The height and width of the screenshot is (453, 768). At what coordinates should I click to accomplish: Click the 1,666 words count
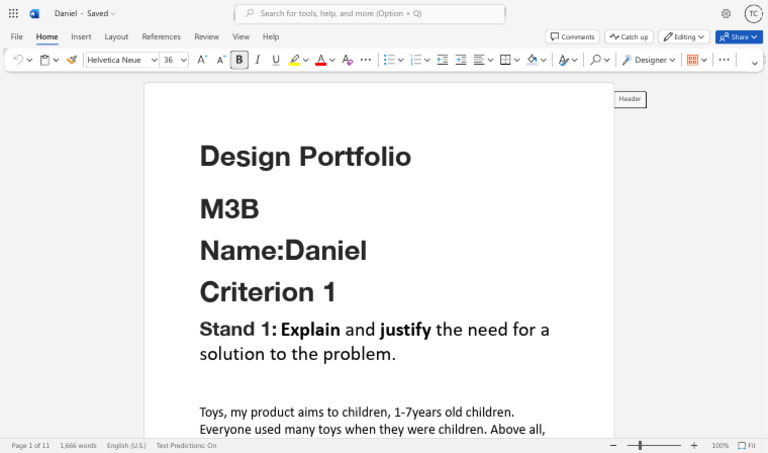pyautogui.click(x=78, y=446)
